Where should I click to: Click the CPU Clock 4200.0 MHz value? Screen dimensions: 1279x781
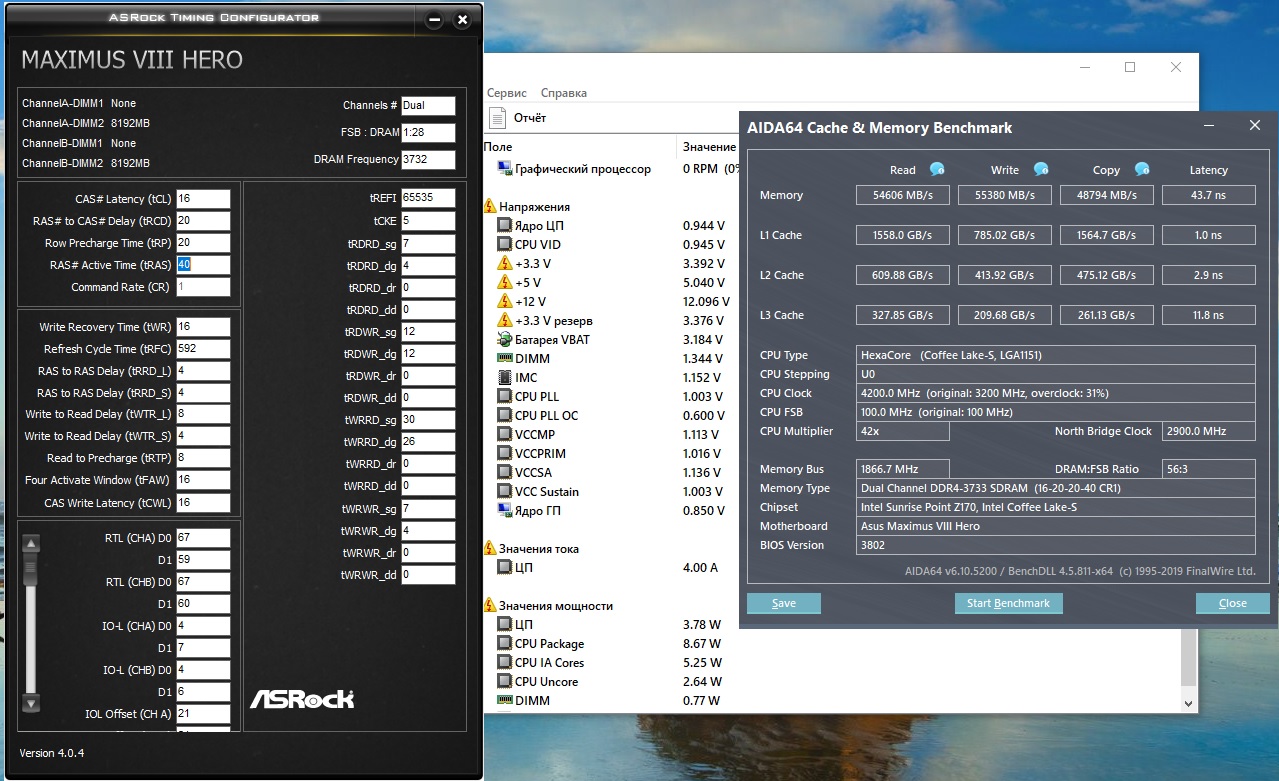(1057, 393)
